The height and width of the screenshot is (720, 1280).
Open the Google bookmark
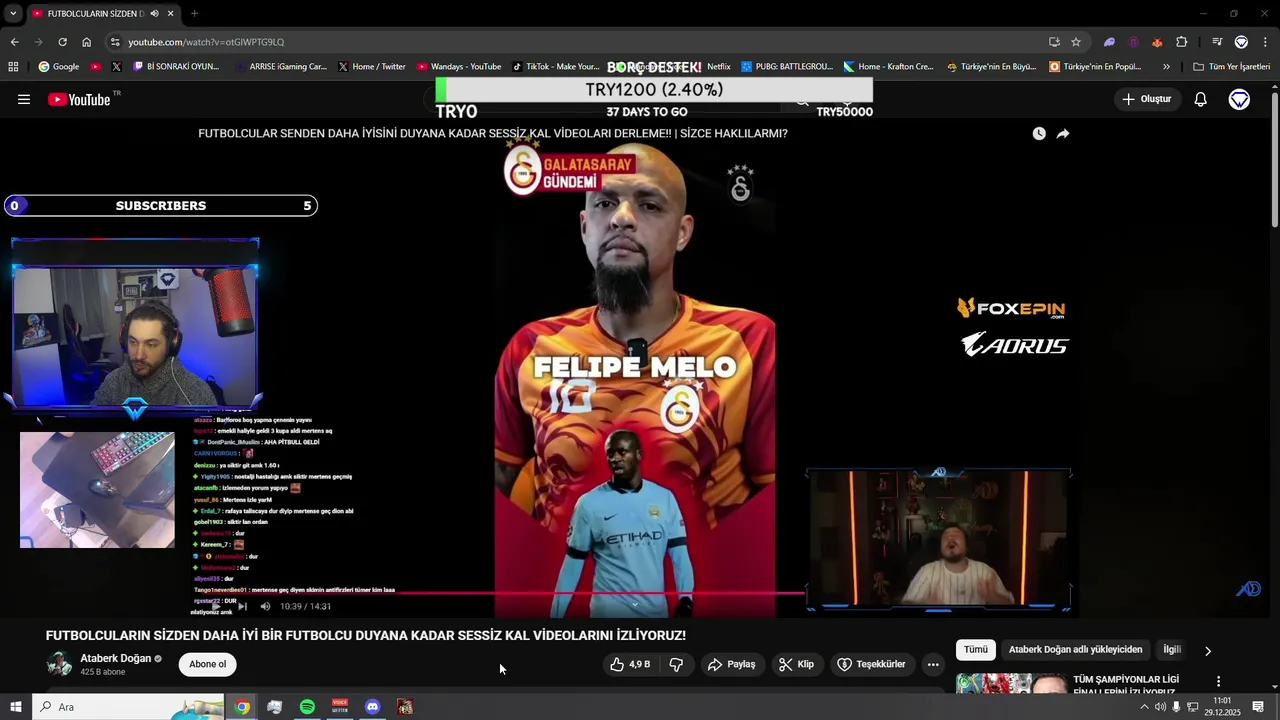(x=59, y=67)
